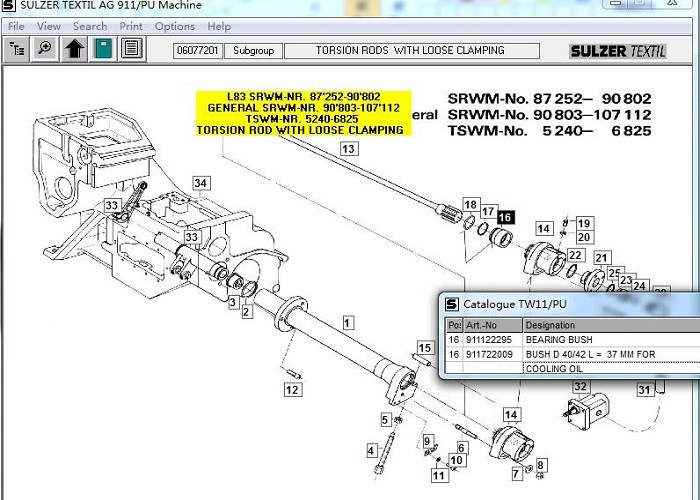Select part position label 7
This screenshot has height=500, width=700.
click(x=516, y=473)
